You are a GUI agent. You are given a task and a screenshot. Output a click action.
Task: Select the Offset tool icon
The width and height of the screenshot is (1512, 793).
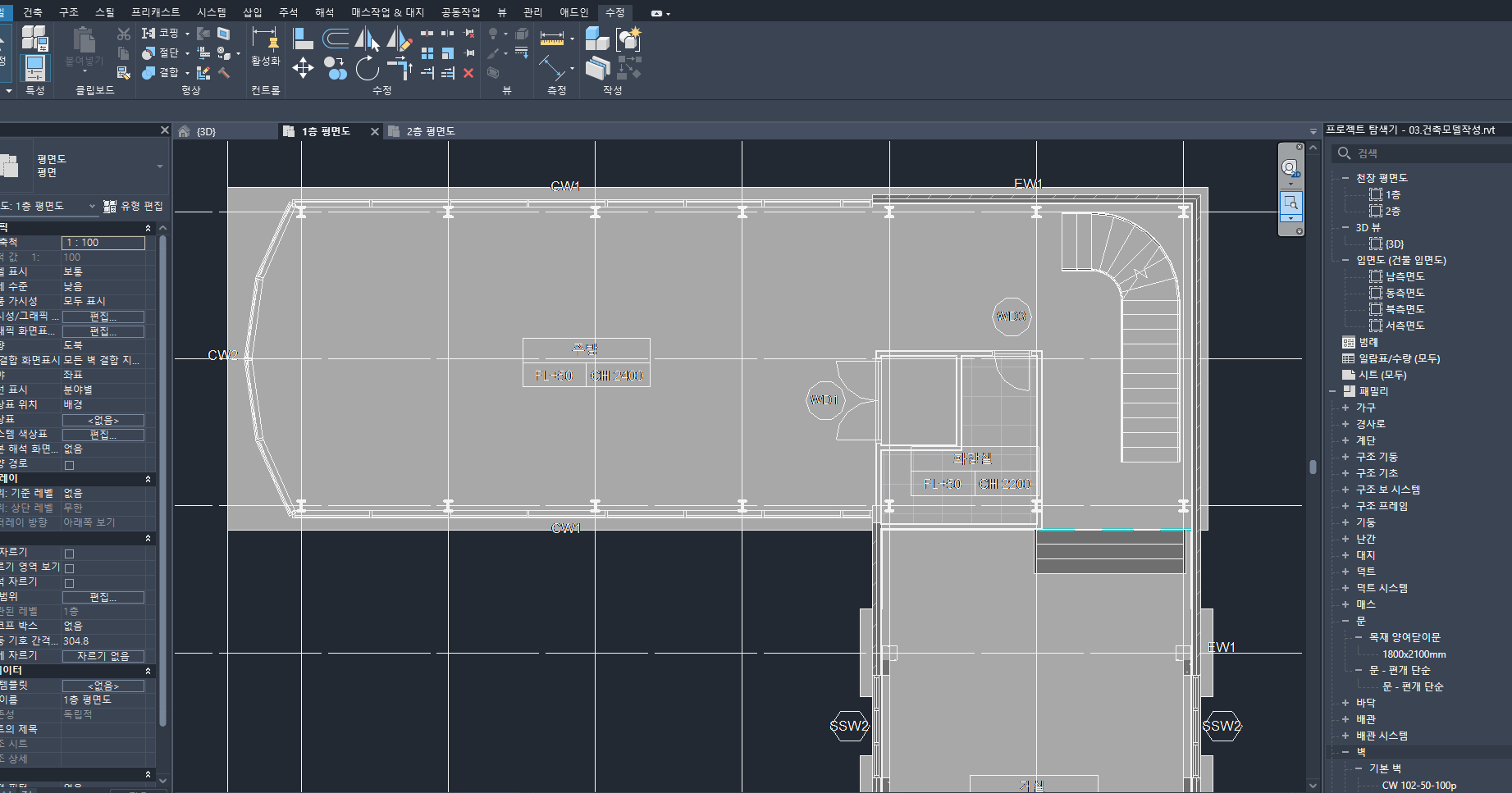[x=335, y=38]
